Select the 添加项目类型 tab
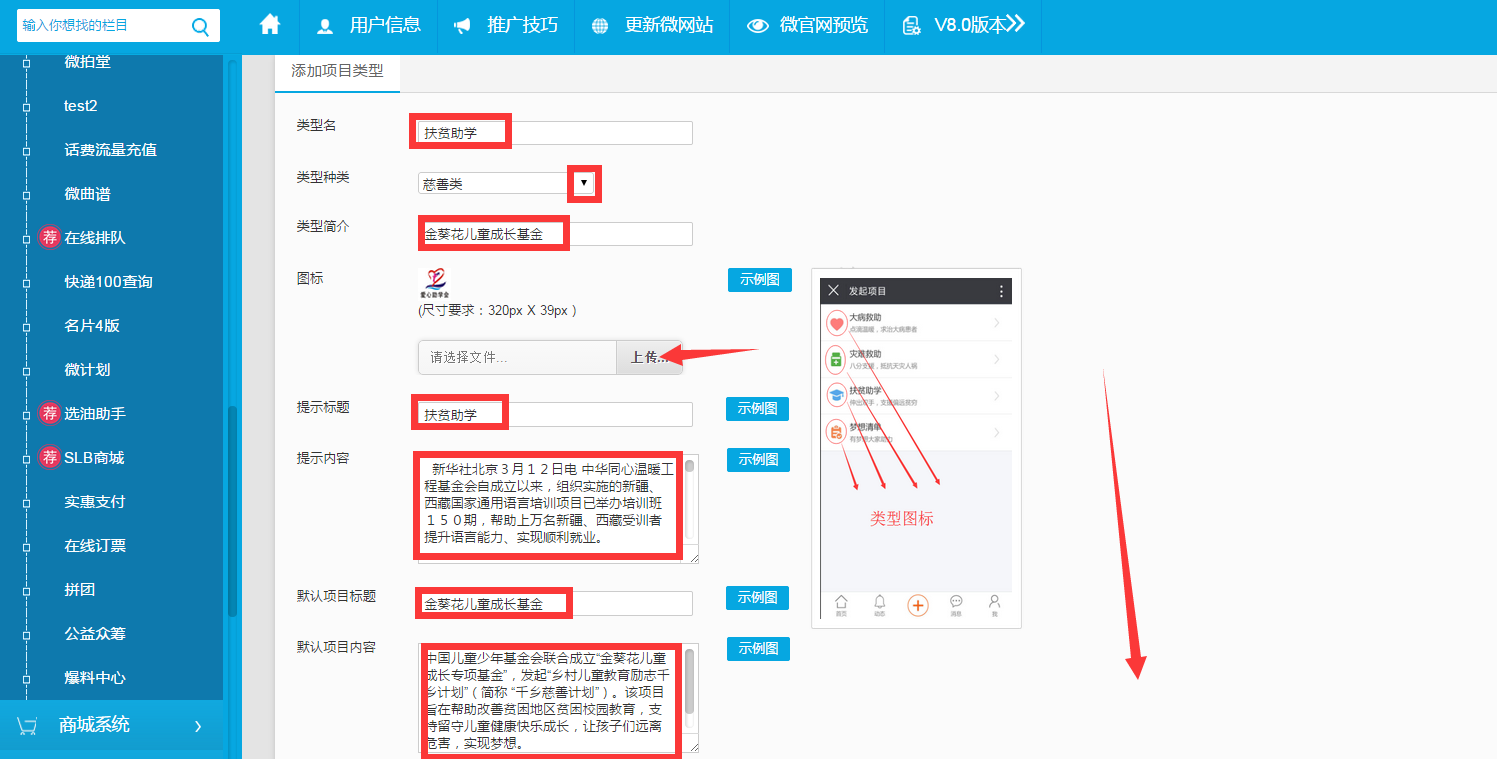 pyautogui.click(x=337, y=71)
